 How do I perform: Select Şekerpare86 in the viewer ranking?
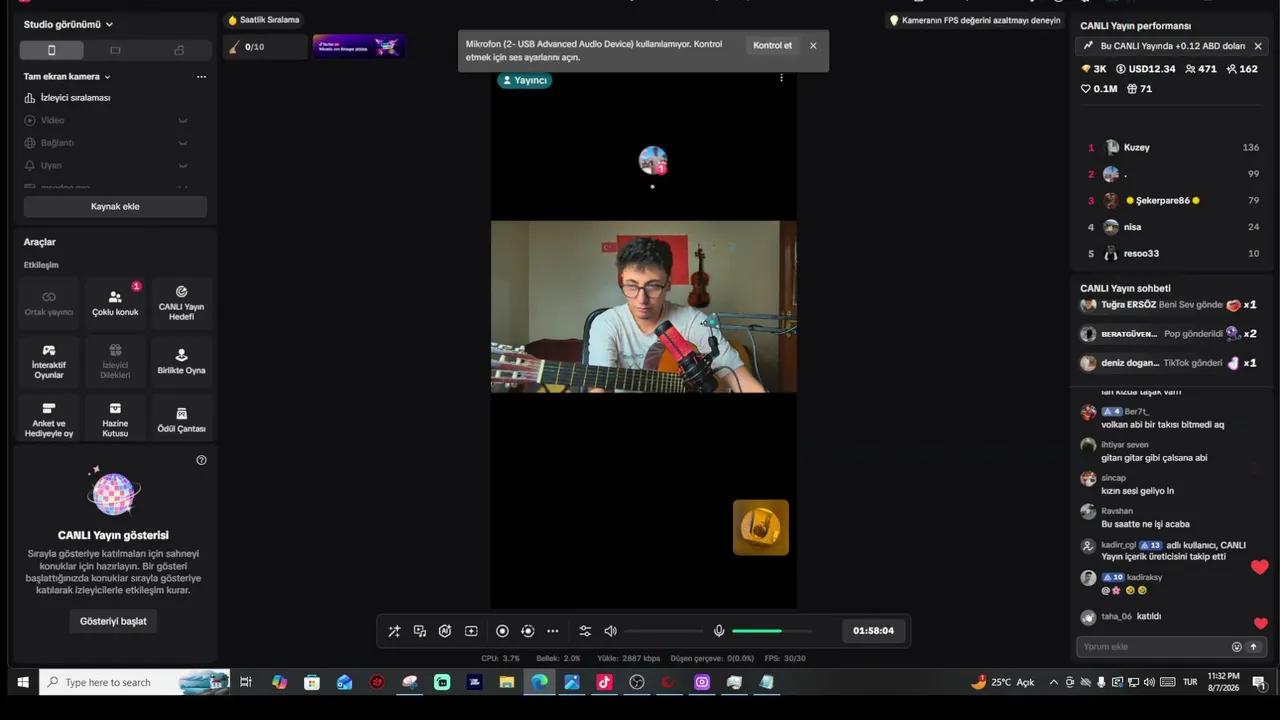point(1173,200)
